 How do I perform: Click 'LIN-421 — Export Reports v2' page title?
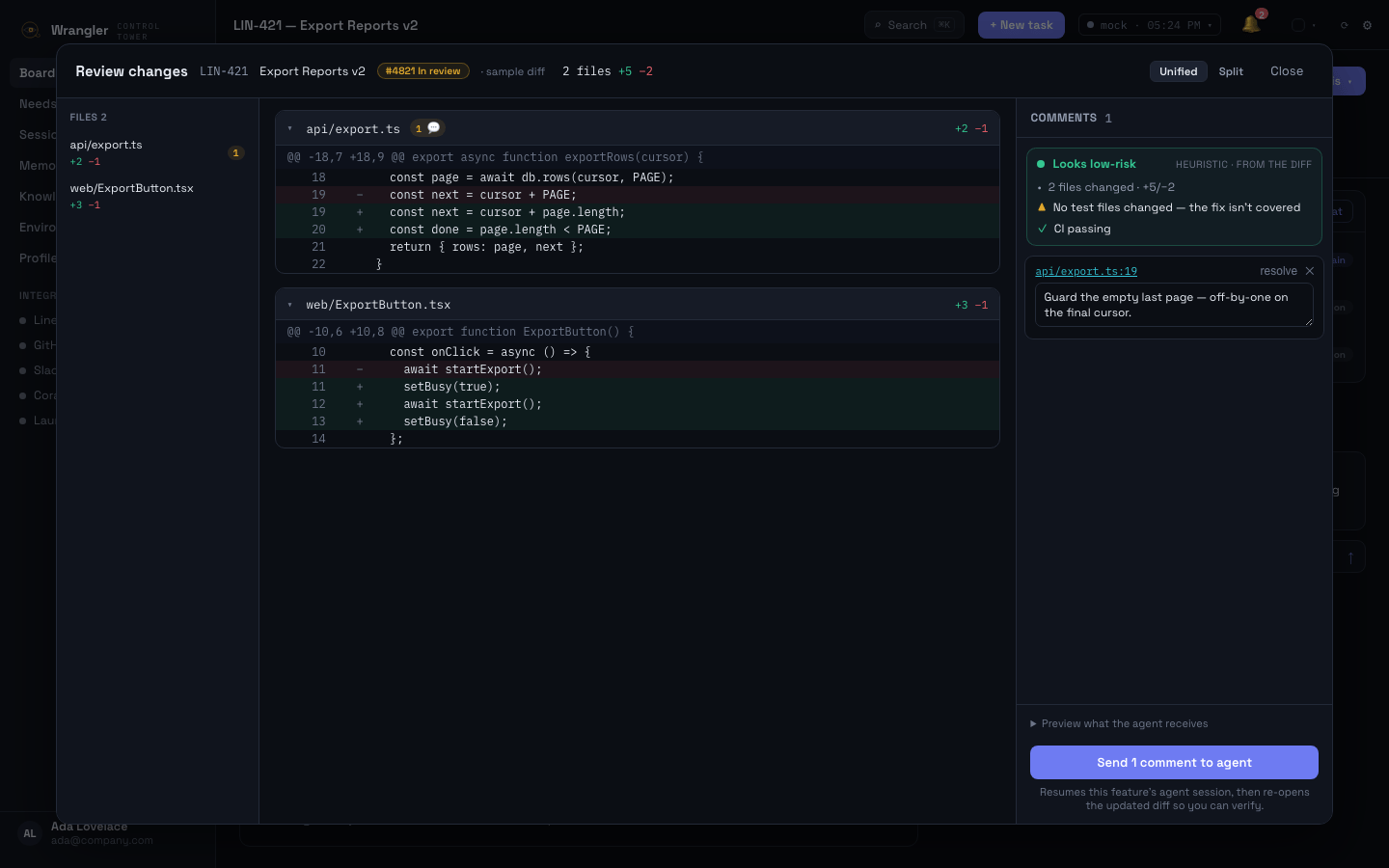[x=325, y=25]
